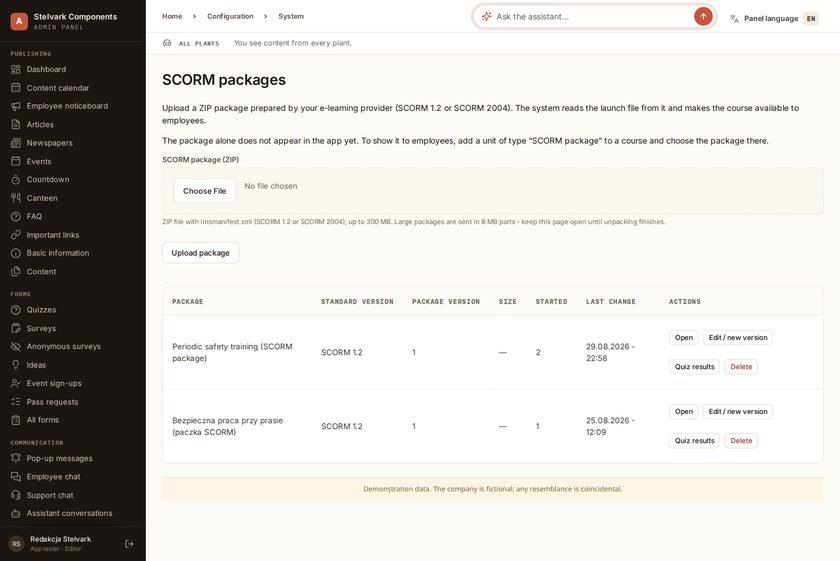Click the STANDARD VERSION column header
This screenshot has height=561, width=840.
(x=357, y=302)
